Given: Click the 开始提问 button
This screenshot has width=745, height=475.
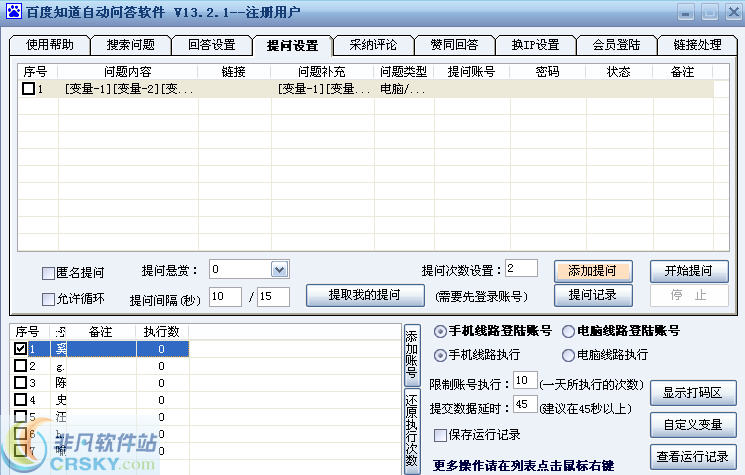Looking at the screenshot, I should 689,271.
